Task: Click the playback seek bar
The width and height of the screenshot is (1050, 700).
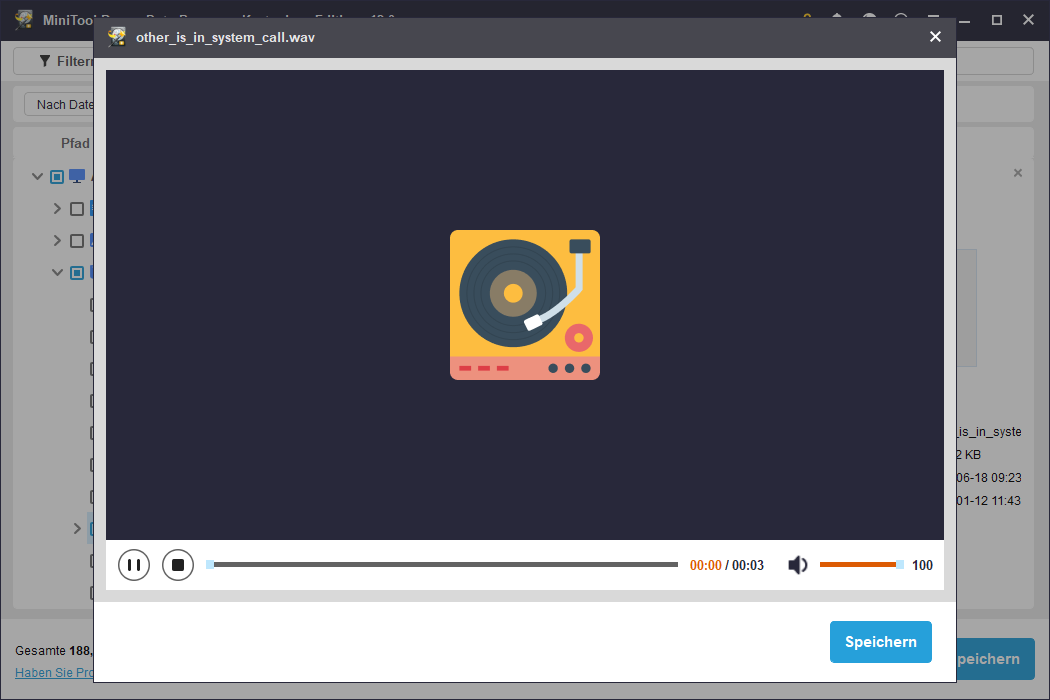Action: [442, 565]
